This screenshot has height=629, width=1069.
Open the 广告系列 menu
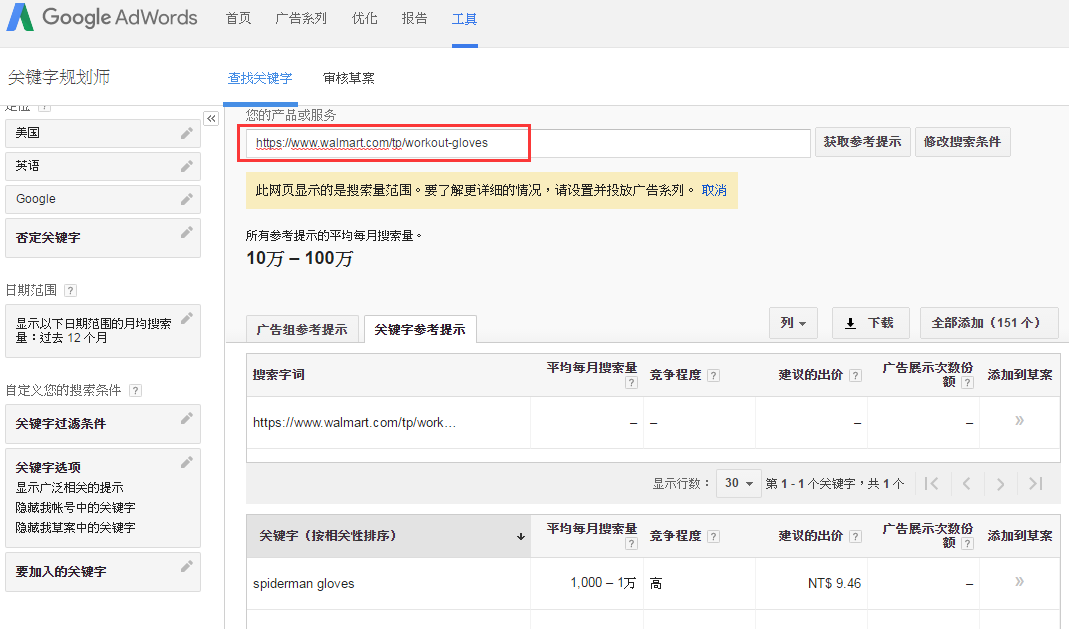point(301,18)
